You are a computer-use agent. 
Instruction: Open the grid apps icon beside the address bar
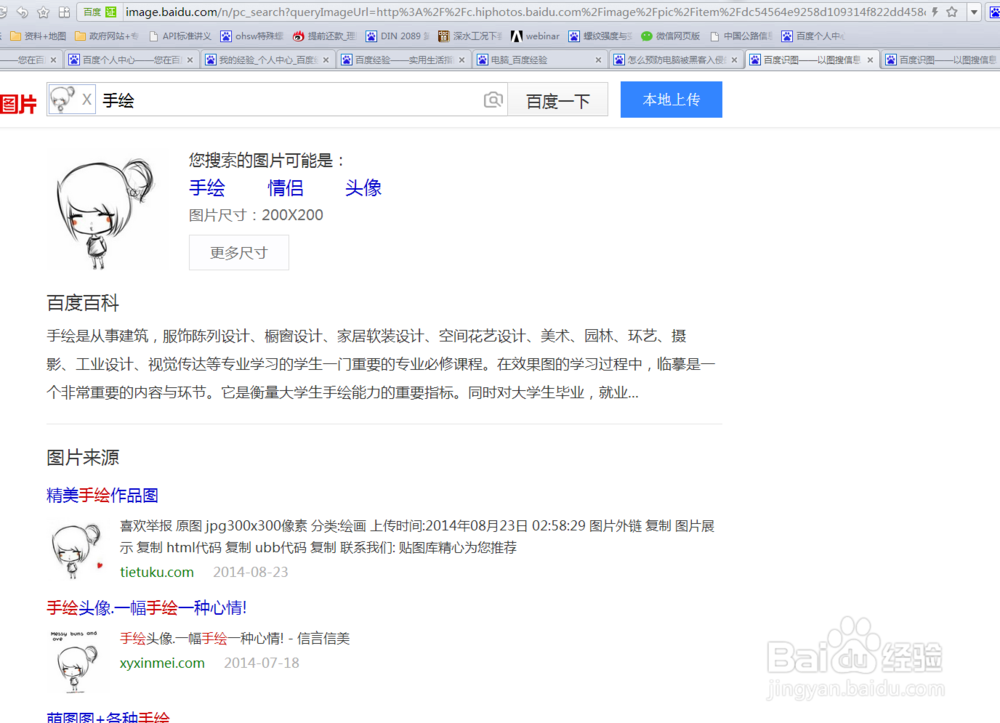click(x=64, y=11)
